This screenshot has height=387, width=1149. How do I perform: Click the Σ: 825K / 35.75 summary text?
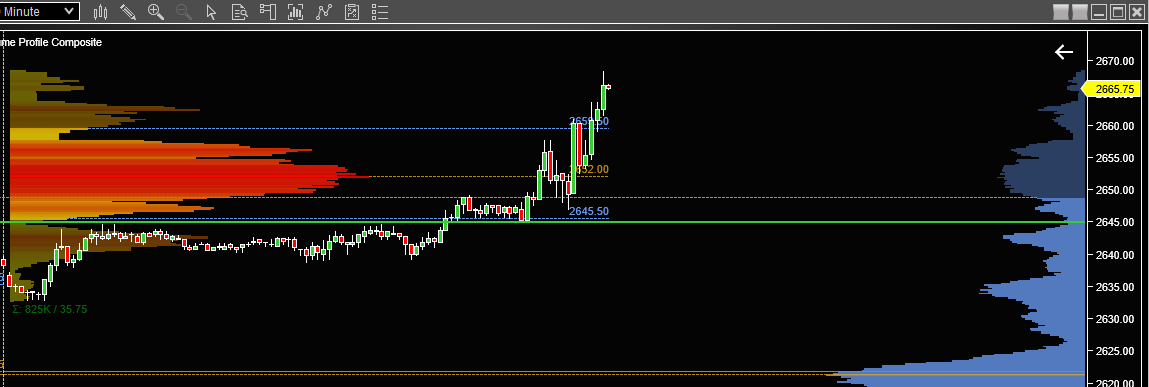(49, 309)
